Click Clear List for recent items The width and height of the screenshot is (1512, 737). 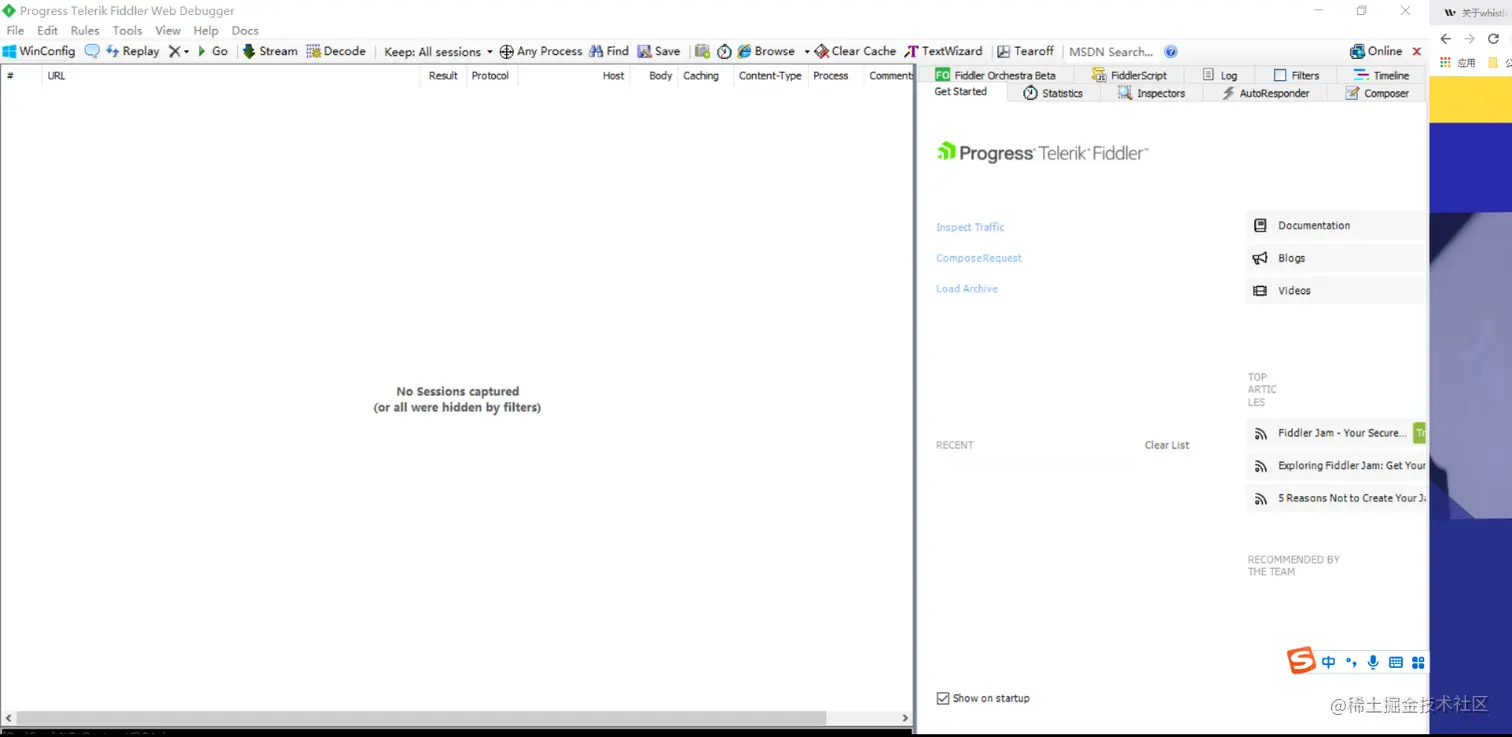point(1167,445)
